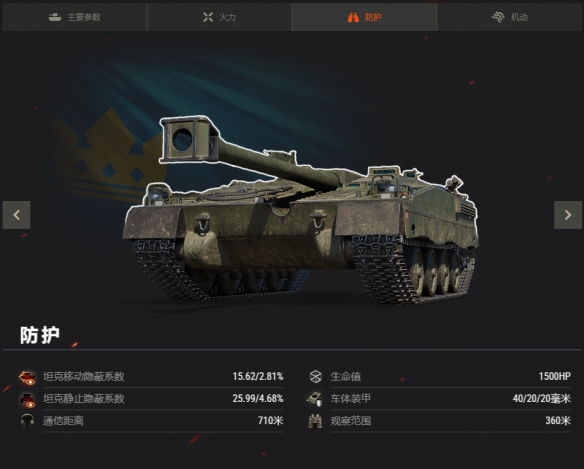This screenshot has height=469, width=584.
Task: Click the binoculars icon beside 观察范围
Action: [x=315, y=421]
